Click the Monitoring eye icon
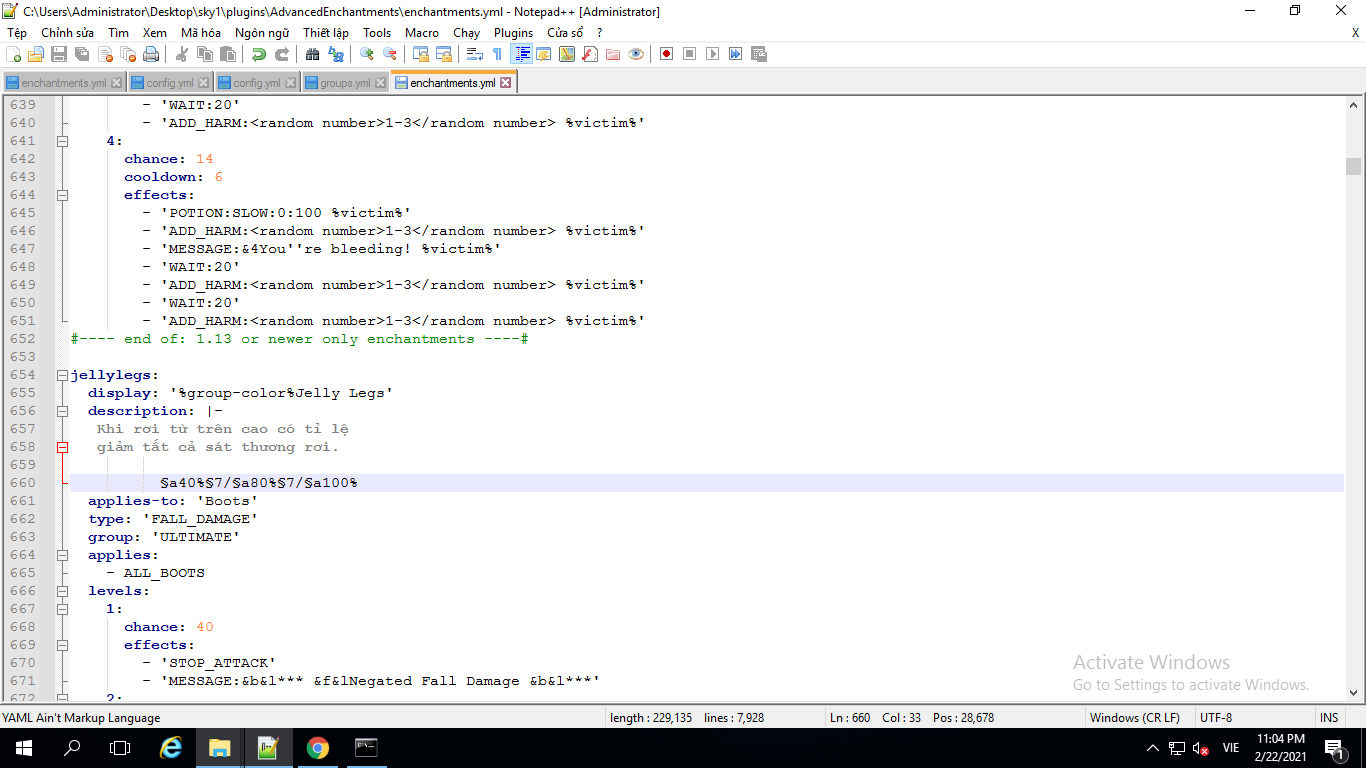Screen dimensions: 1366x768 click(x=636, y=54)
